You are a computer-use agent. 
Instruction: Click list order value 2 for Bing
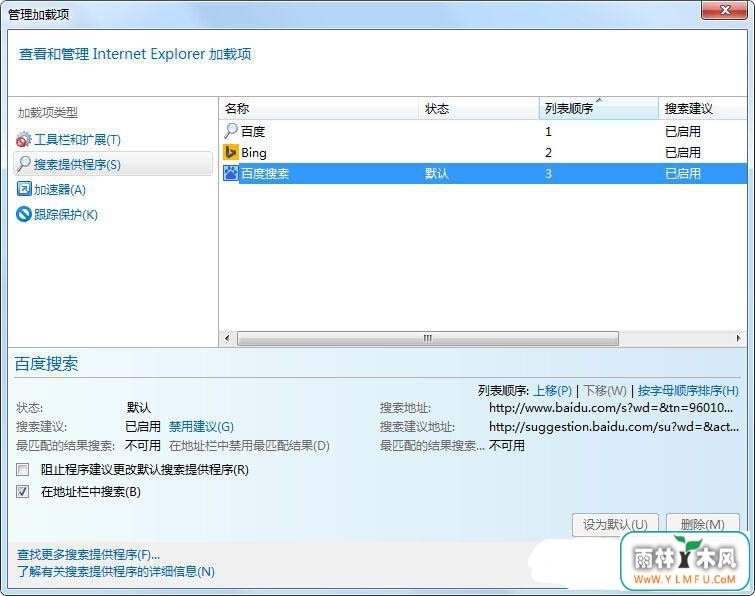(x=548, y=153)
